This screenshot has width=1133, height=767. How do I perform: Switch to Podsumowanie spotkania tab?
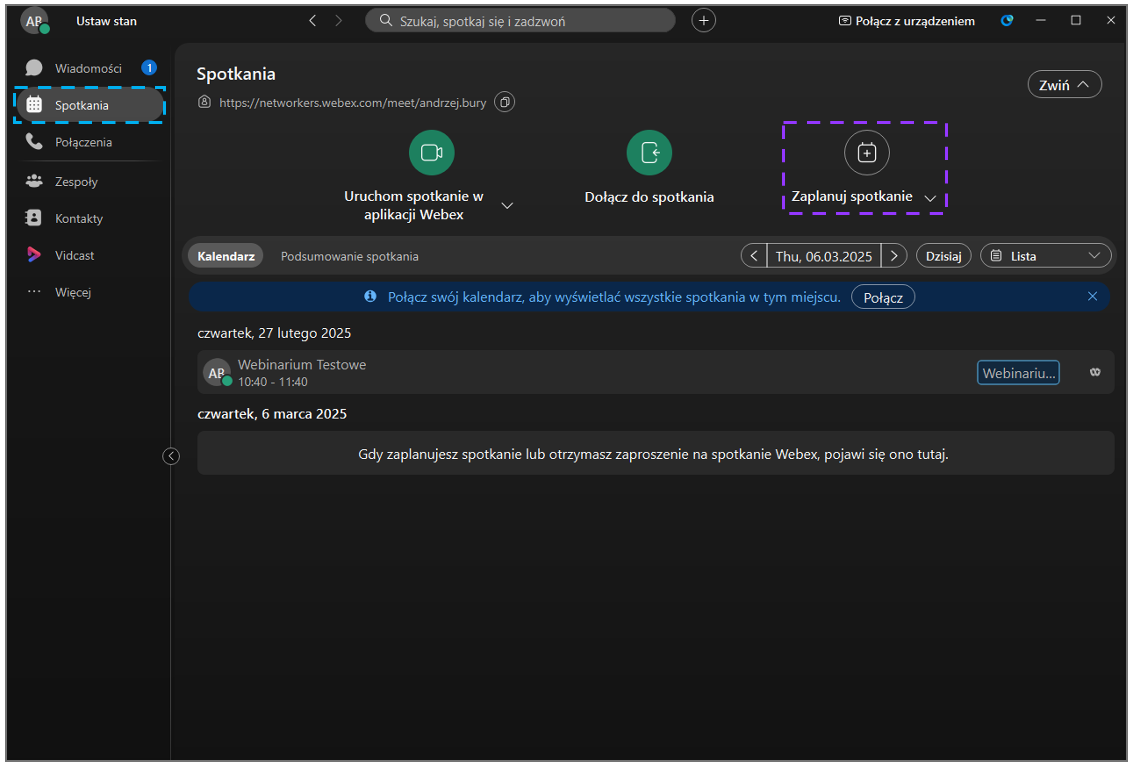click(350, 257)
